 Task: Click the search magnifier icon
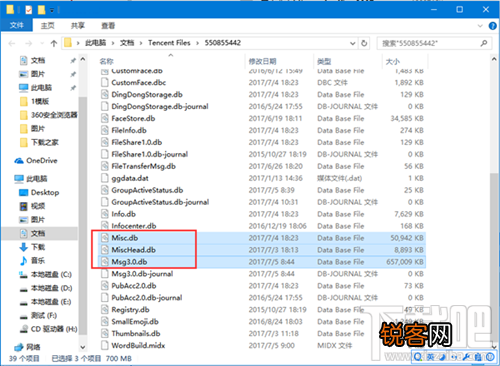click(x=484, y=43)
